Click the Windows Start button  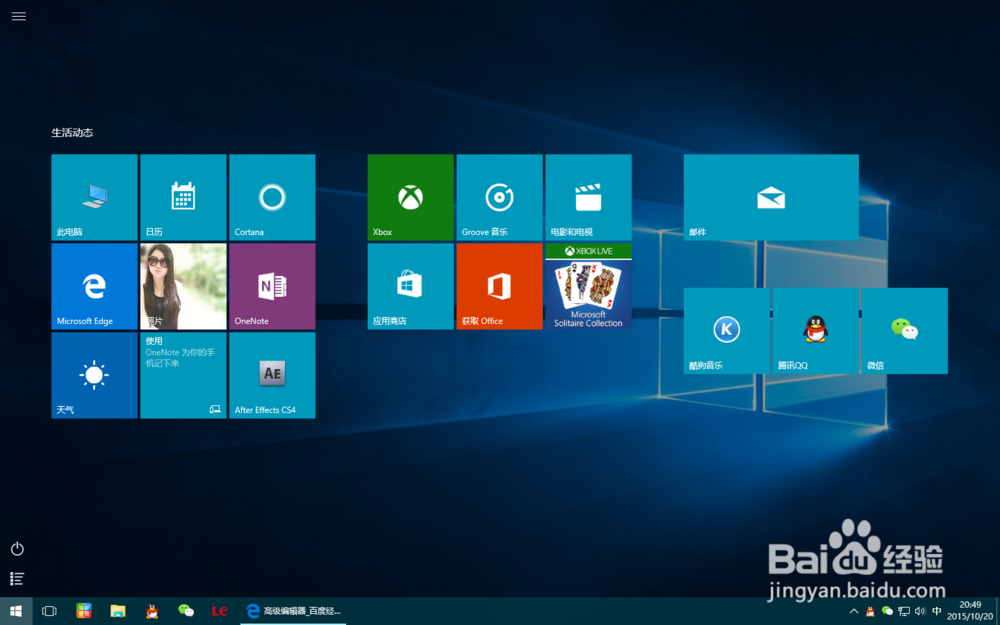(x=17, y=611)
